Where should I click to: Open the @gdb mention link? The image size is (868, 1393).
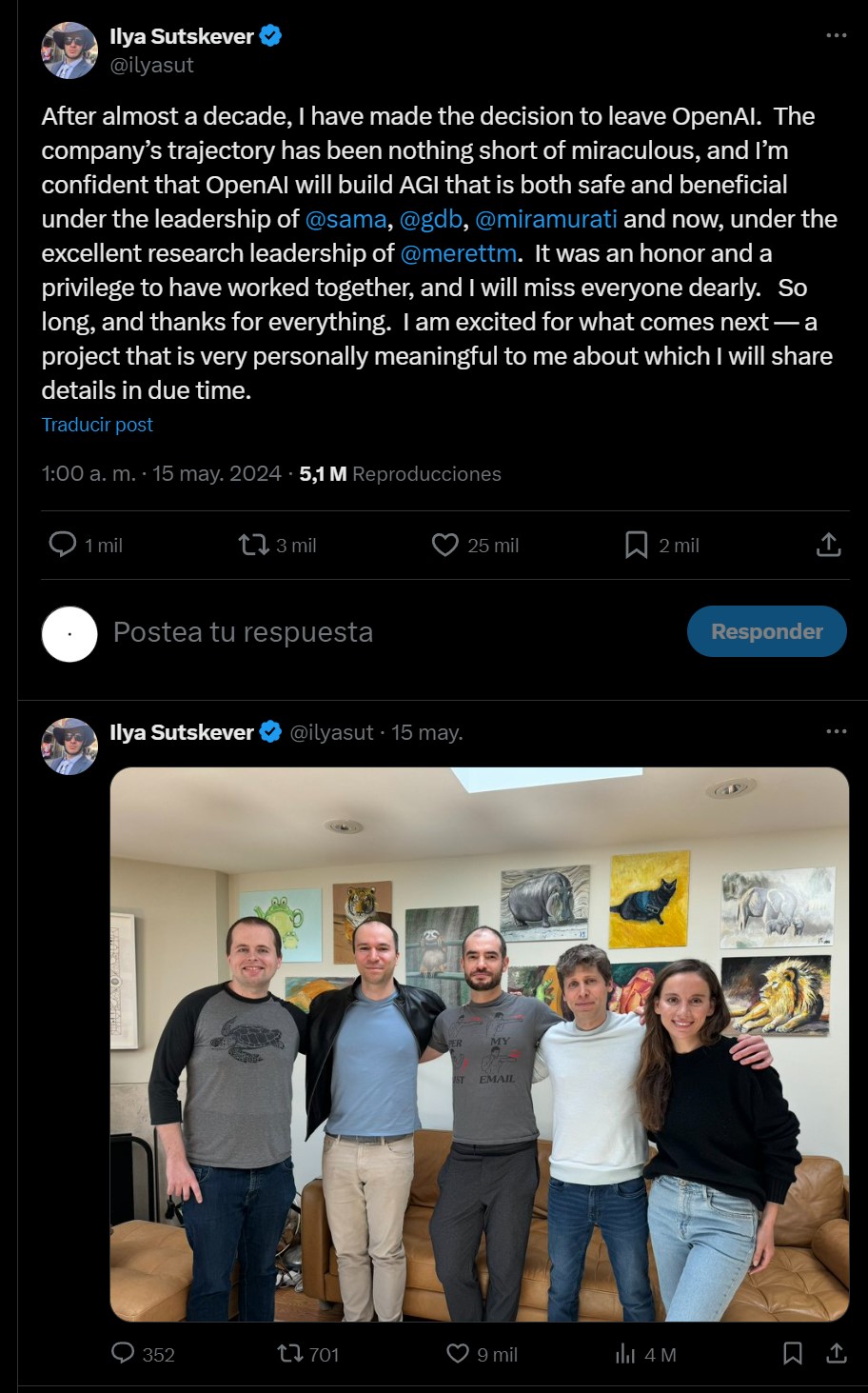tap(430, 219)
